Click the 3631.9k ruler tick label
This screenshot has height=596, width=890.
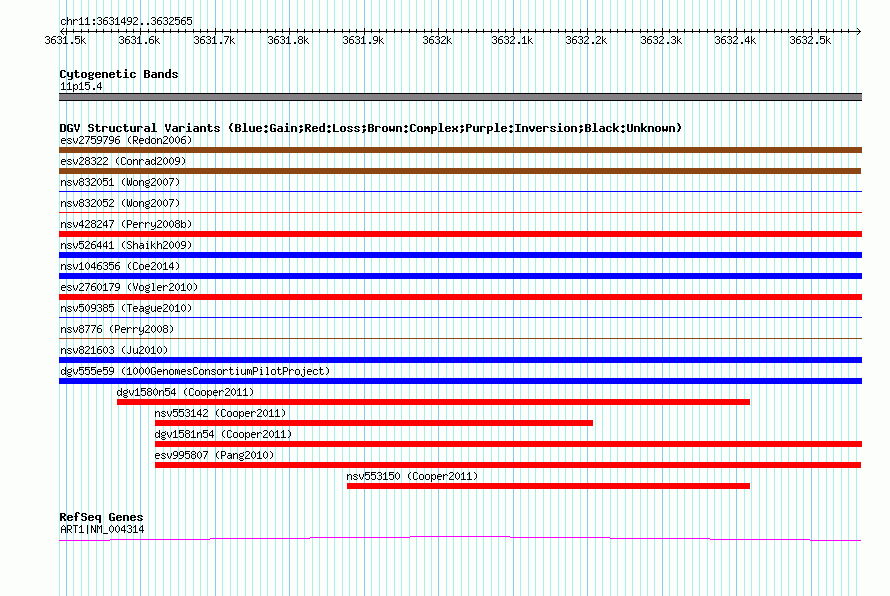click(363, 40)
